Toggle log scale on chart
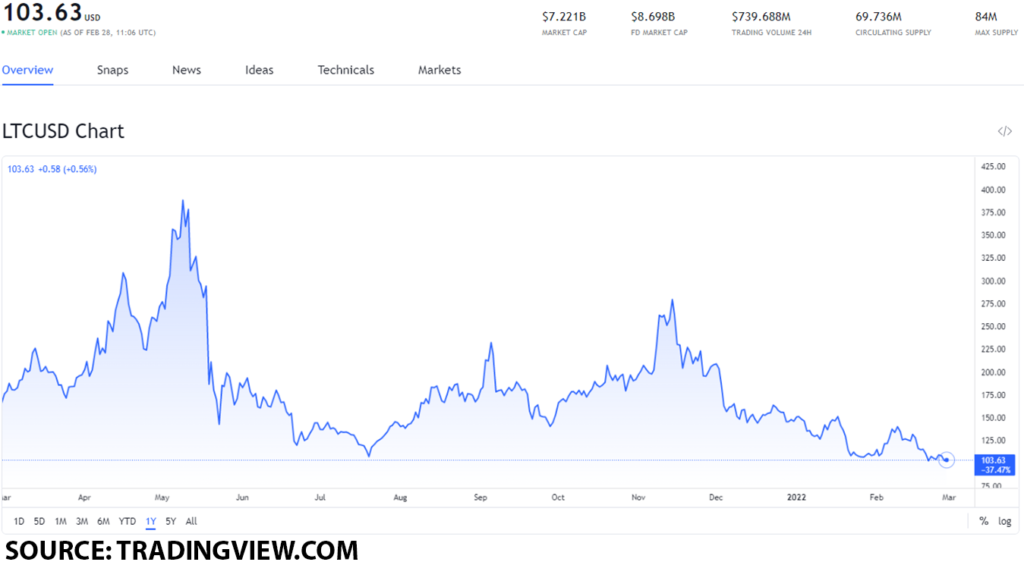This screenshot has width=1024, height=562. tap(1004, 521)
